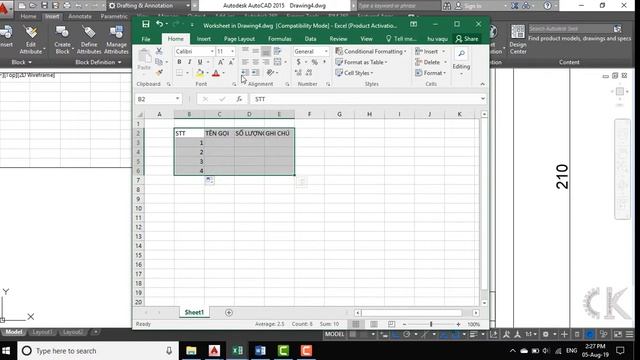The width and height of the screenshot is (640, 360).
Task: Switch to Normal view in status bar
Action: (356, 324)
